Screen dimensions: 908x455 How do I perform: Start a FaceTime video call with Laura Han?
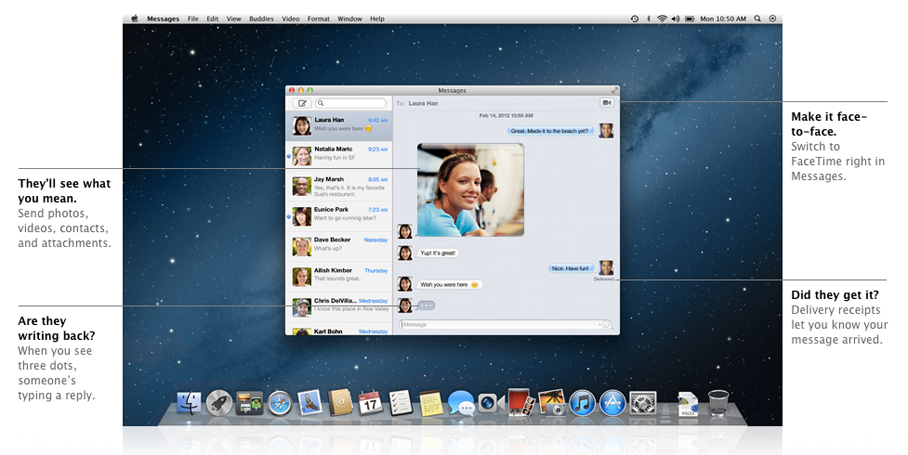606,102
